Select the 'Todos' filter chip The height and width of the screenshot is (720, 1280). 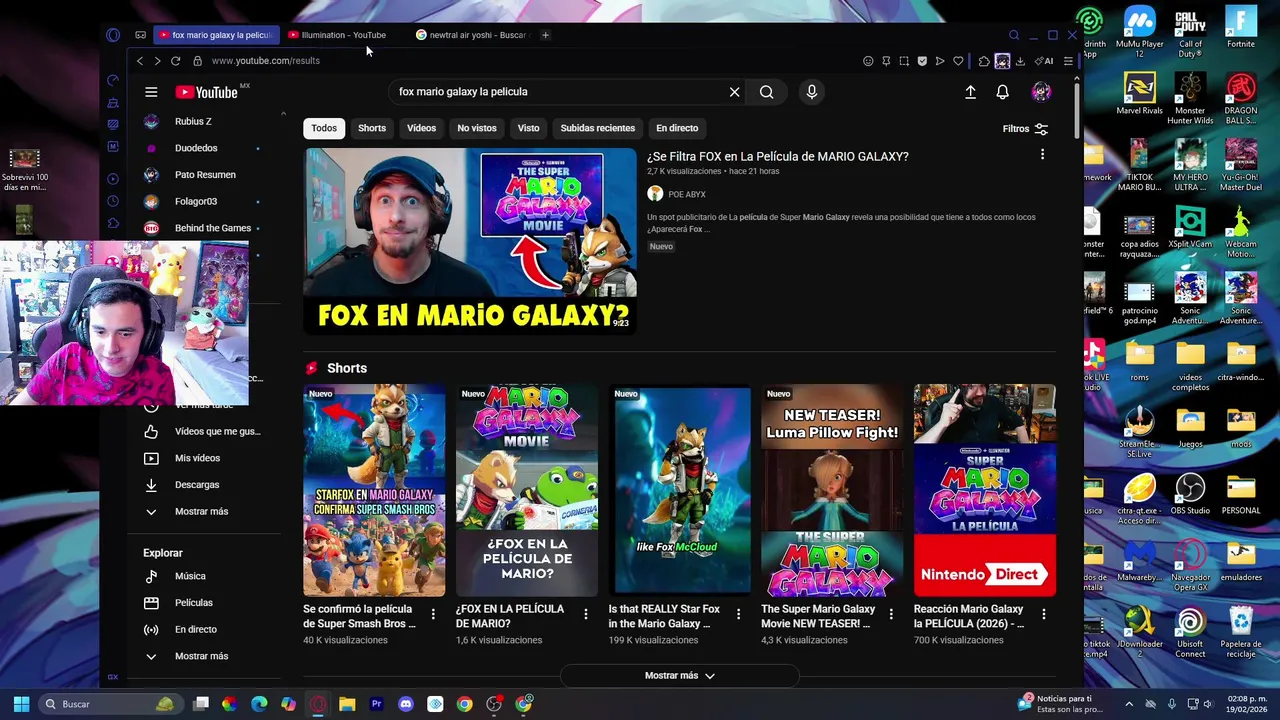(x=324, y=128)
